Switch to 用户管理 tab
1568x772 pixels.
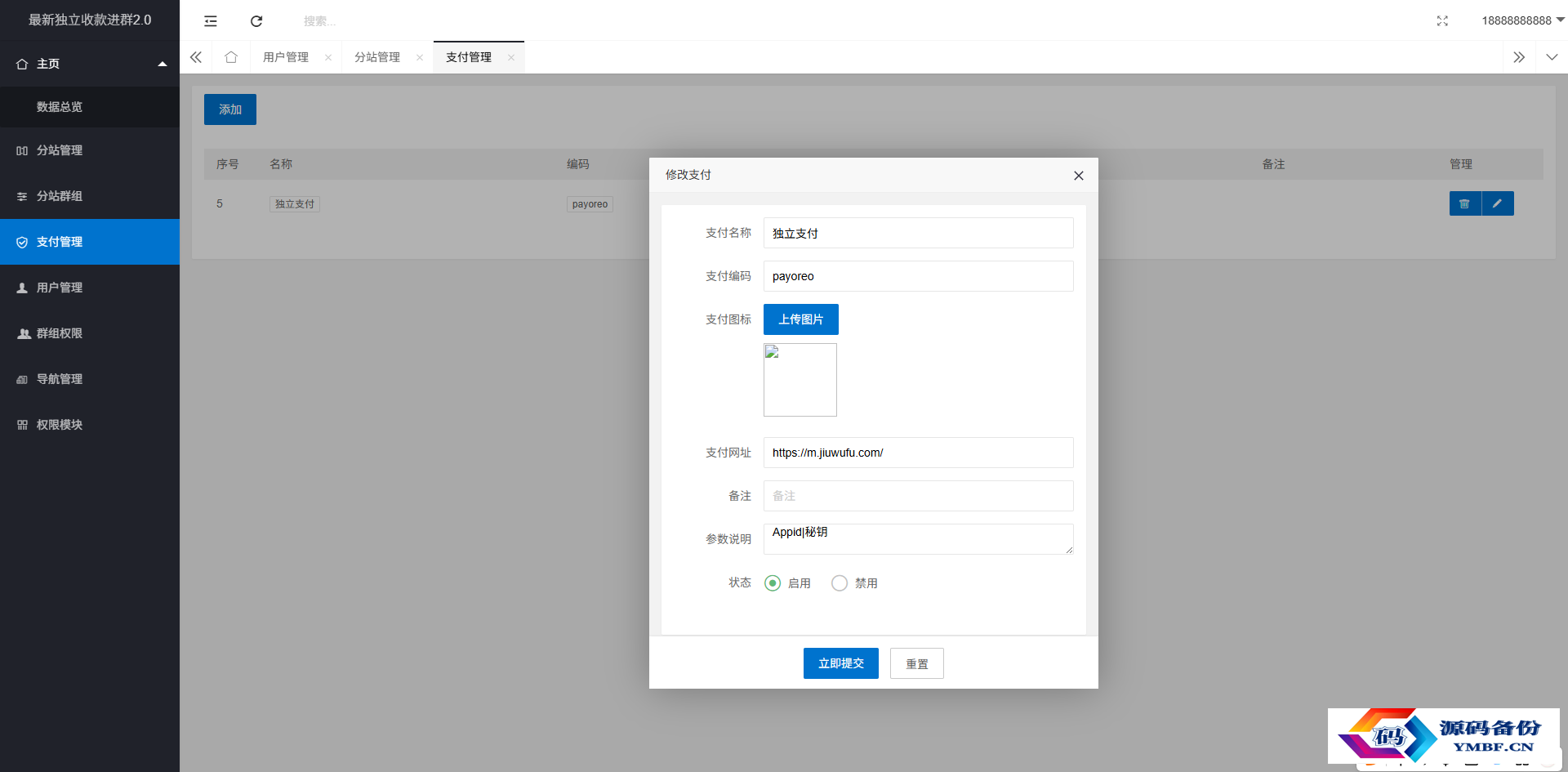pos(286,57)
